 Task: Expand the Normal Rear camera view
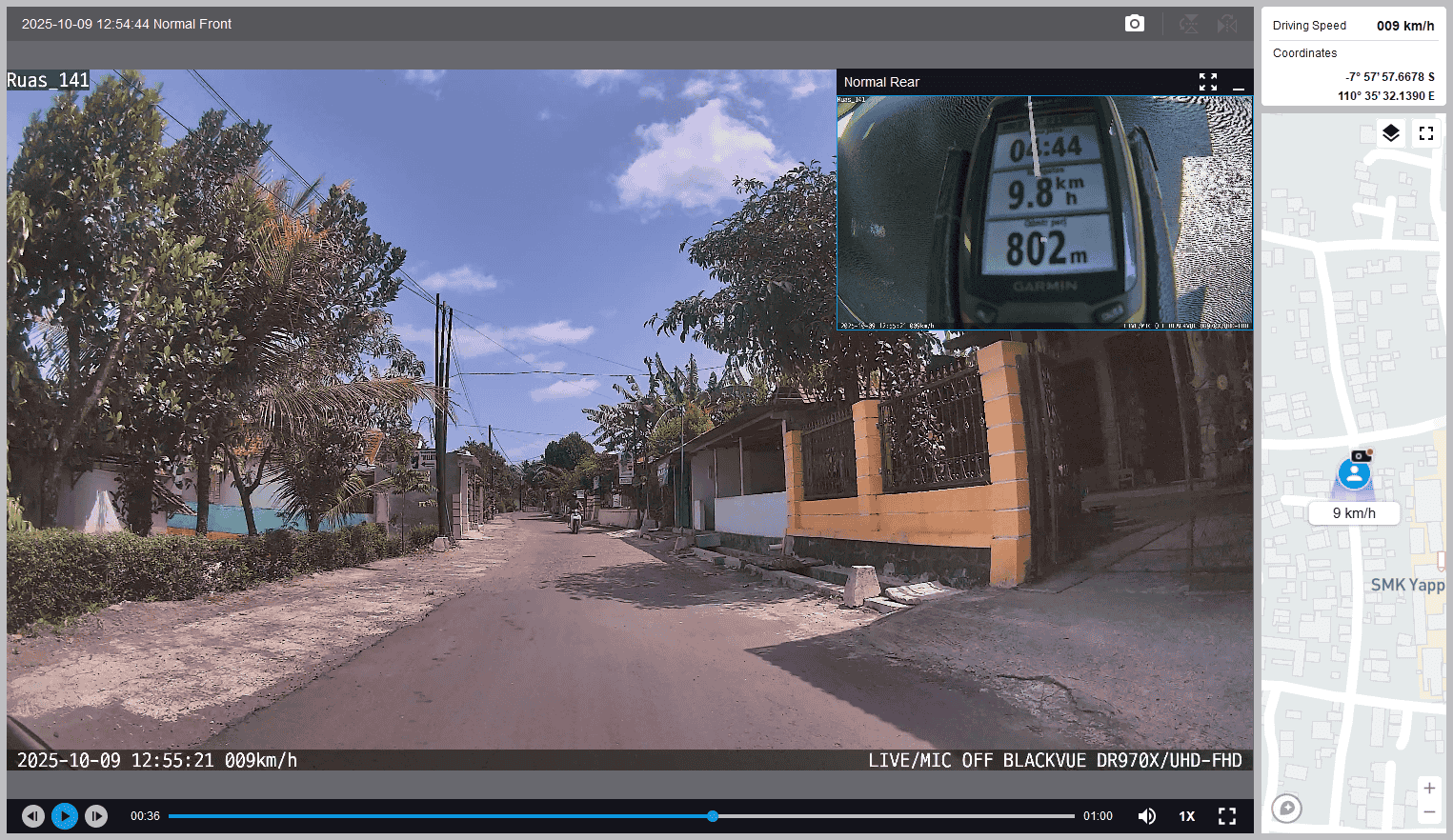[x=1207, y=83]
